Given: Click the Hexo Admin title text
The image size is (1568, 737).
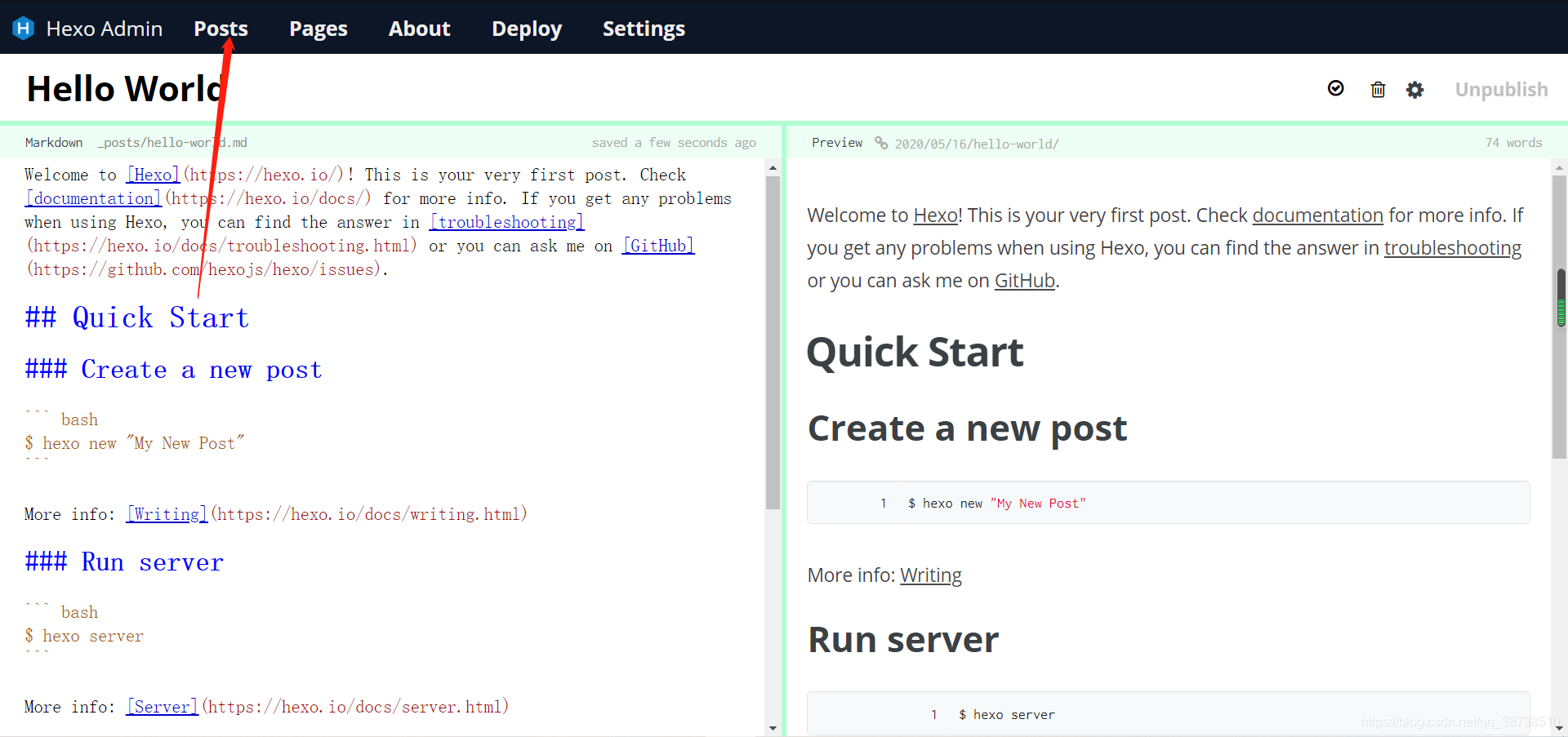Looking at the screenshot, I should click(105, 29).
